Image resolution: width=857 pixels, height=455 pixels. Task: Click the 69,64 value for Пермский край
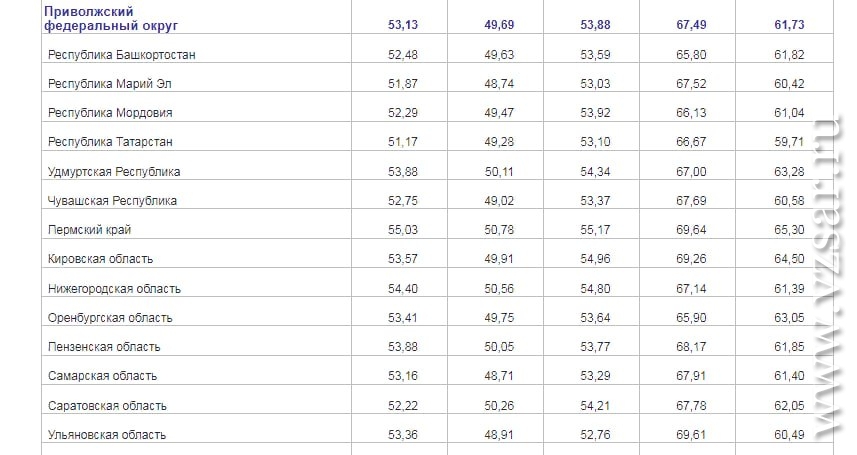(691, 230)
